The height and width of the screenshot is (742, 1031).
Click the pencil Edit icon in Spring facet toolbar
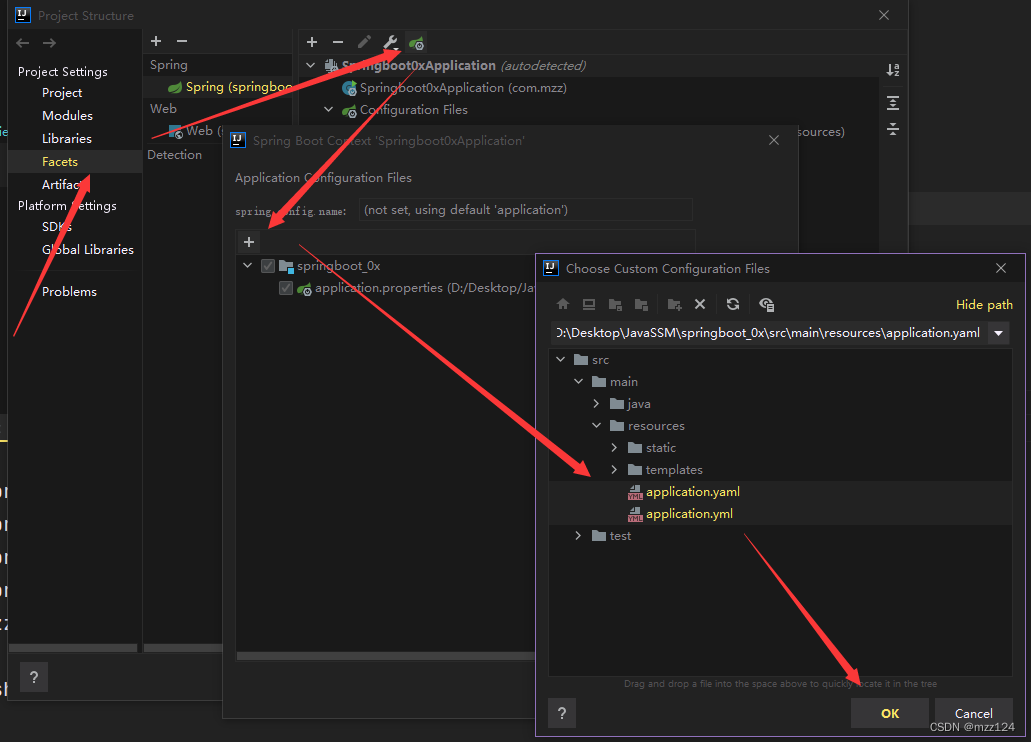(x=364, y=42)
